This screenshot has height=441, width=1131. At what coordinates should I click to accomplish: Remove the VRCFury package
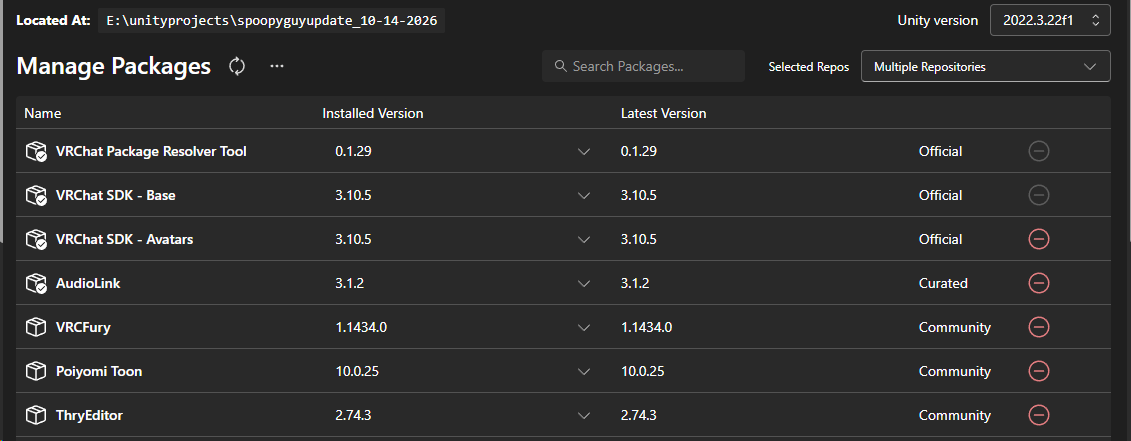1039,327
